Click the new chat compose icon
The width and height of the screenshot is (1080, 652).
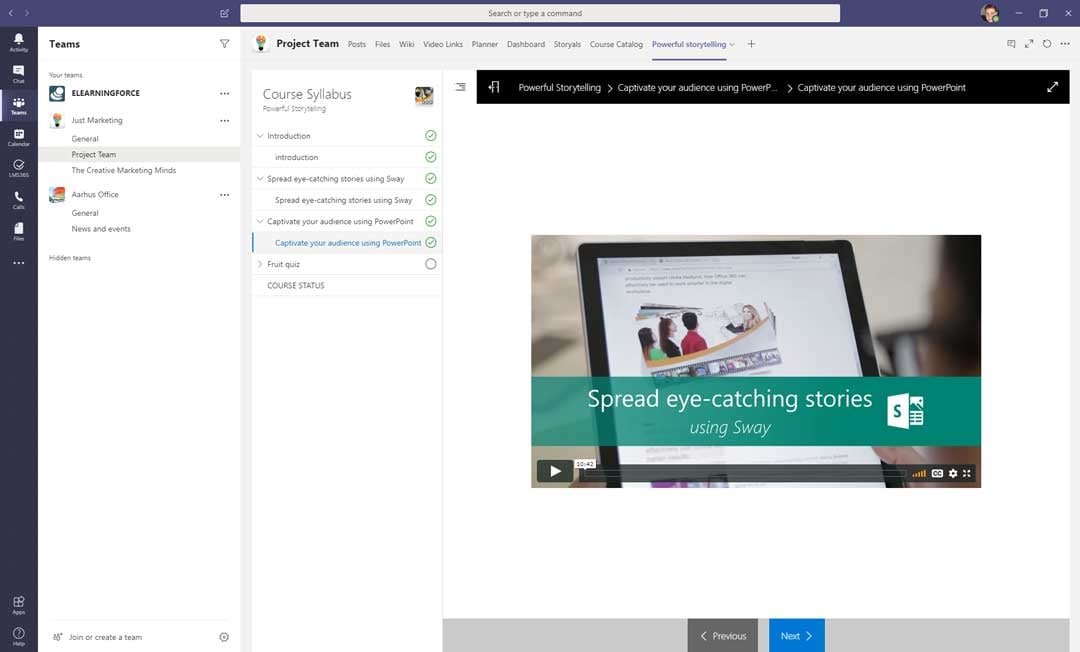(225, 13)
